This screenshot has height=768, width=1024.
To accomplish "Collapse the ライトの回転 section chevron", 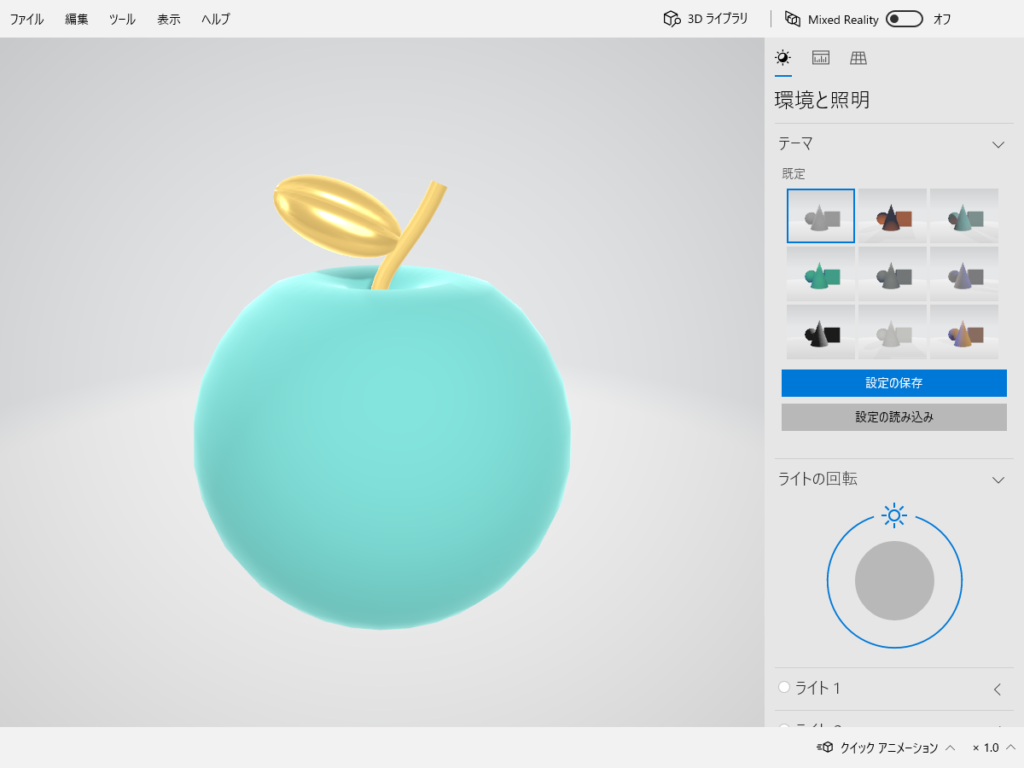I will pyautogui.click(x=997, y=480).
